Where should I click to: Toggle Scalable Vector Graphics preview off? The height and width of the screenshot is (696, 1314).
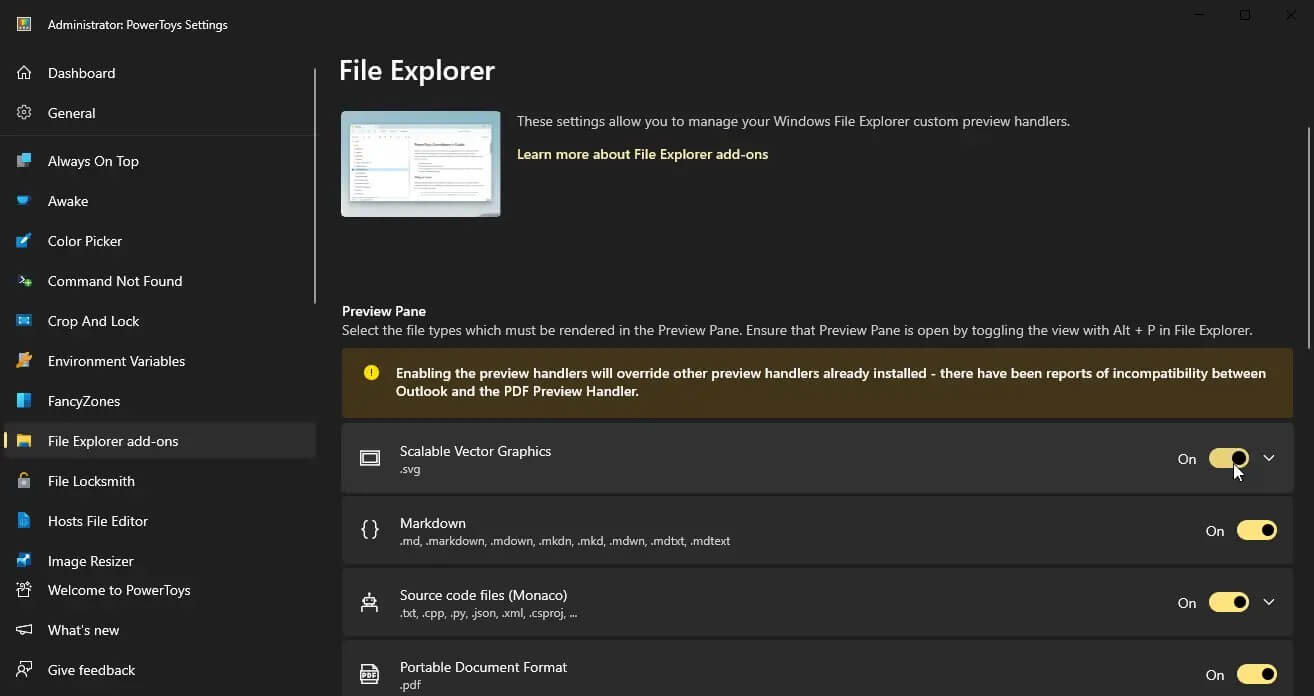click(x=1229, y=458)
